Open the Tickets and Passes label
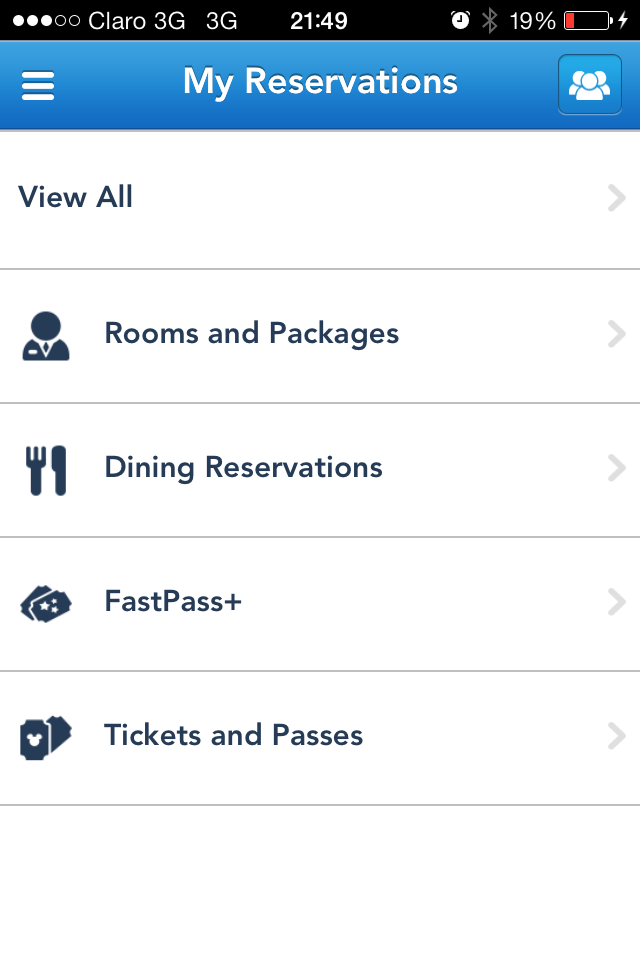Viewport: 640px width, 960px height. point(233,735)
